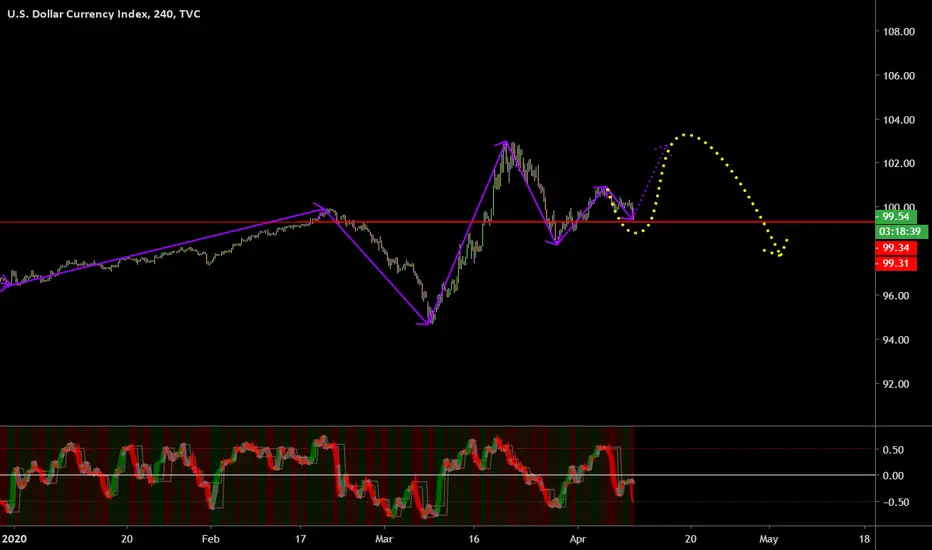This screenshot has height=550, width=932.
Task: Select the 108.00 price axis label
Action: pyautogui.click(x=898, y=32)
